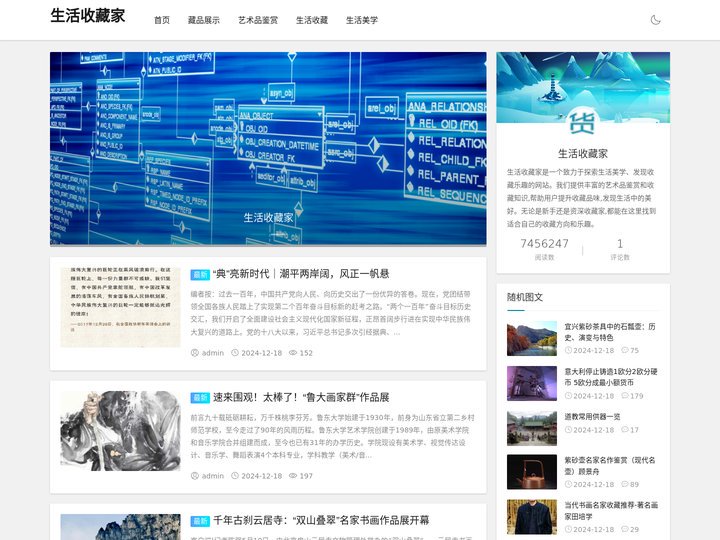Click clock icon on 意大利停止铸造 item
720x540 pixels.
pyautogui.click(x=568, y=396)
